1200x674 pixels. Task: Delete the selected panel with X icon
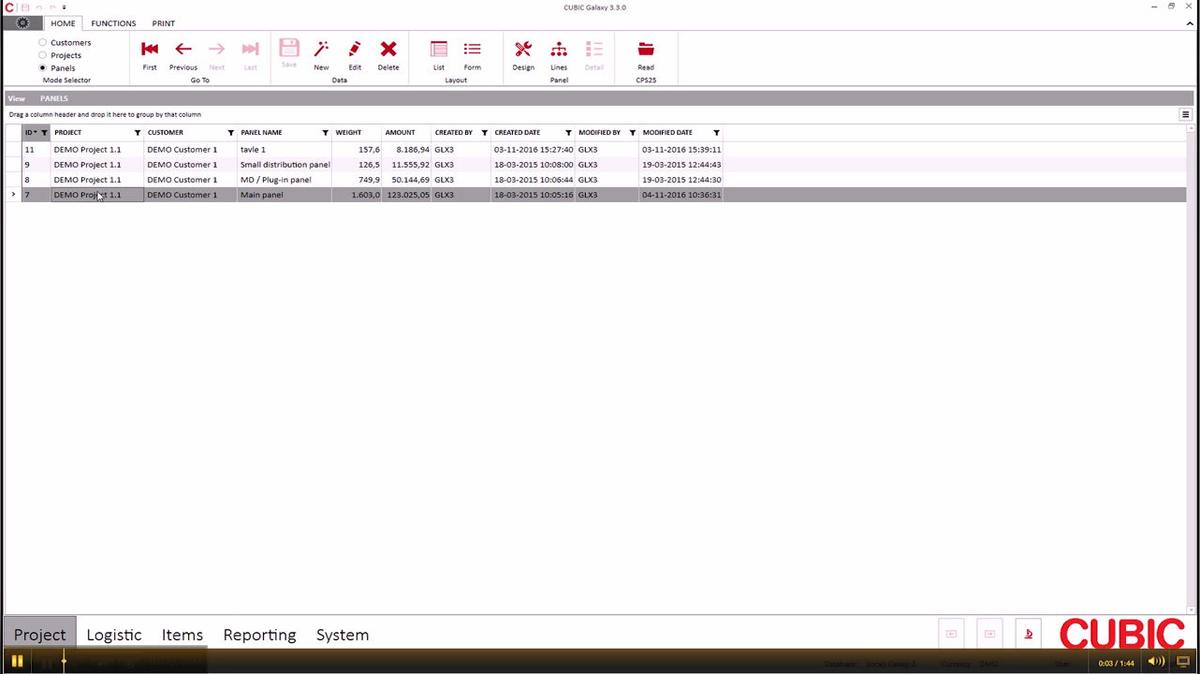tap(388, 50)
